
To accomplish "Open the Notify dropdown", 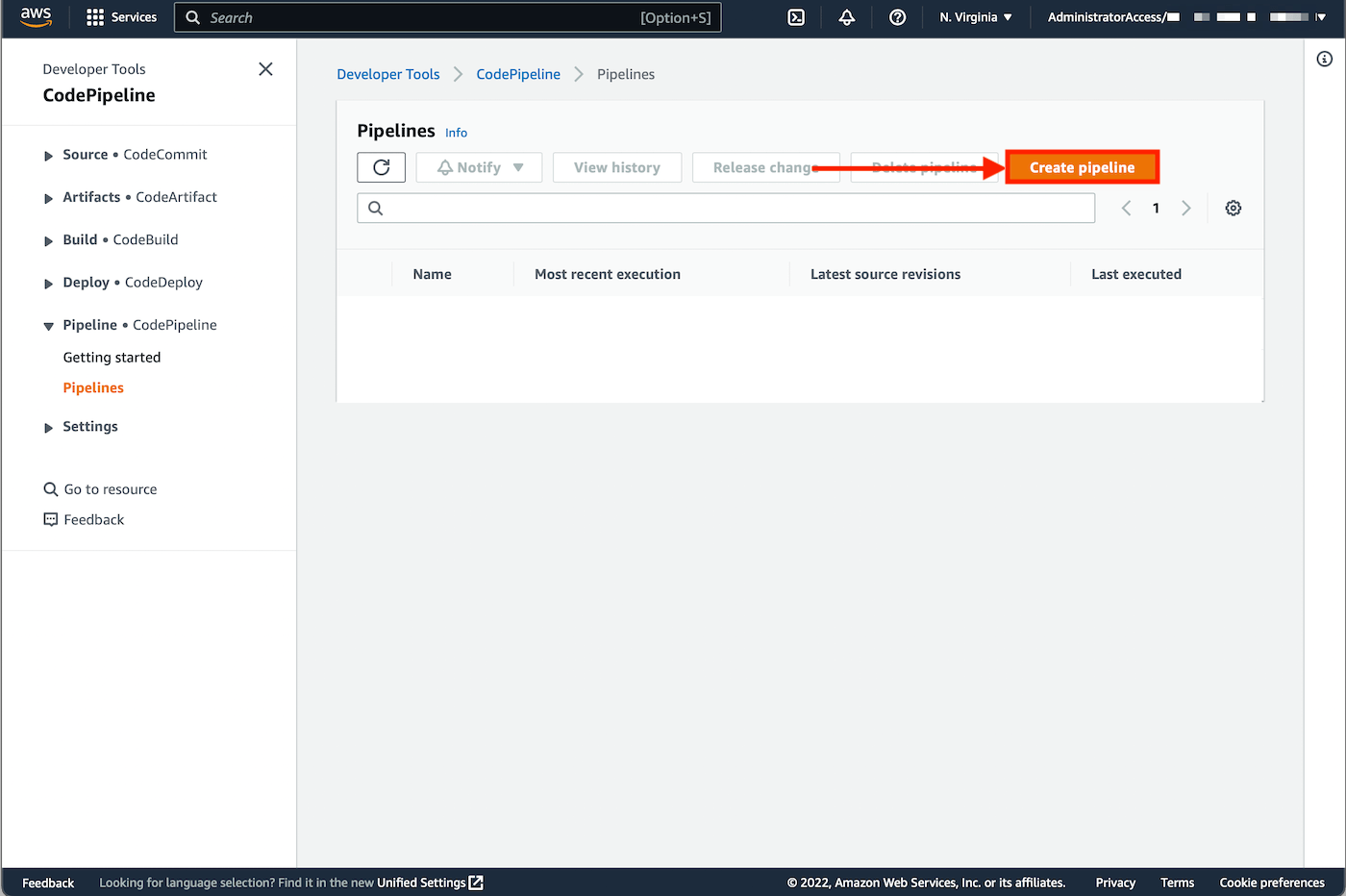I will [x=479, y=166].
